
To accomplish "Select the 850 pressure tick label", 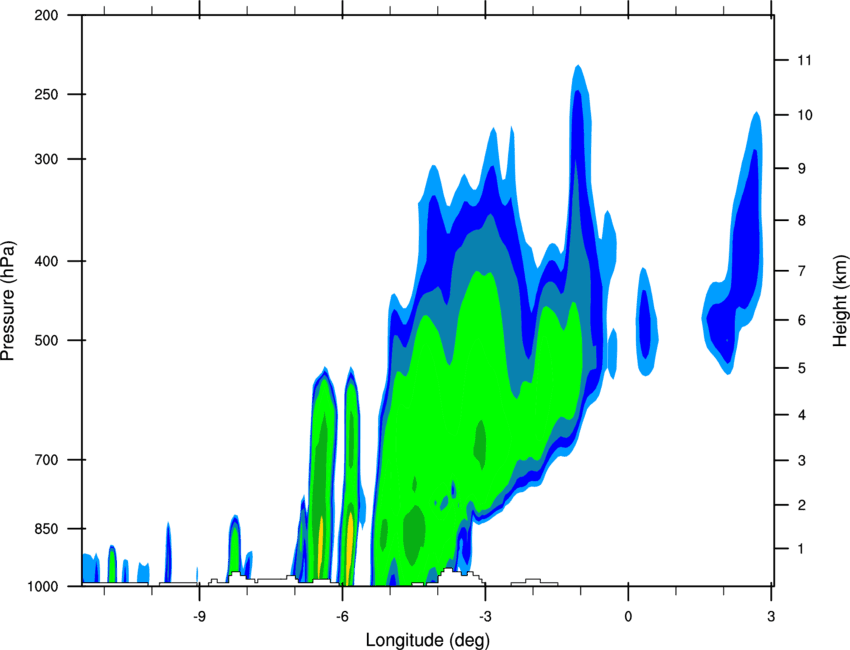I will [x=46, y=529].
